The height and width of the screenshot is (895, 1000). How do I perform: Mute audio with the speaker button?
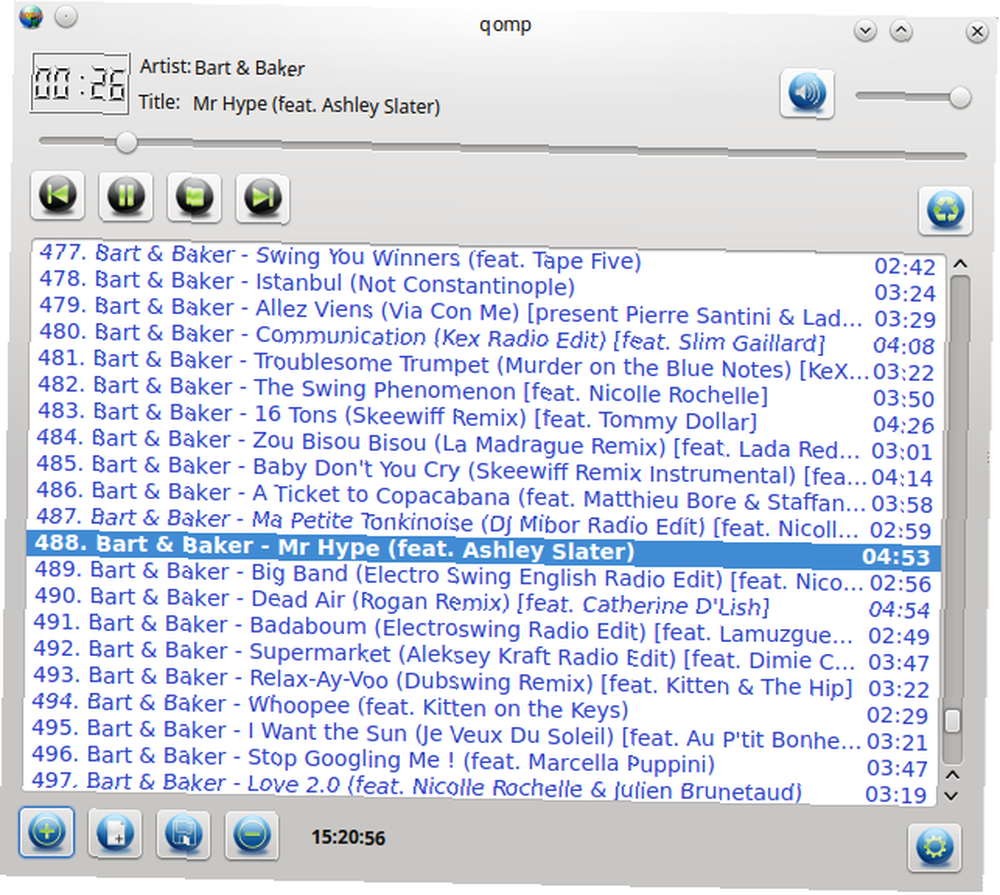pos(807,94)
